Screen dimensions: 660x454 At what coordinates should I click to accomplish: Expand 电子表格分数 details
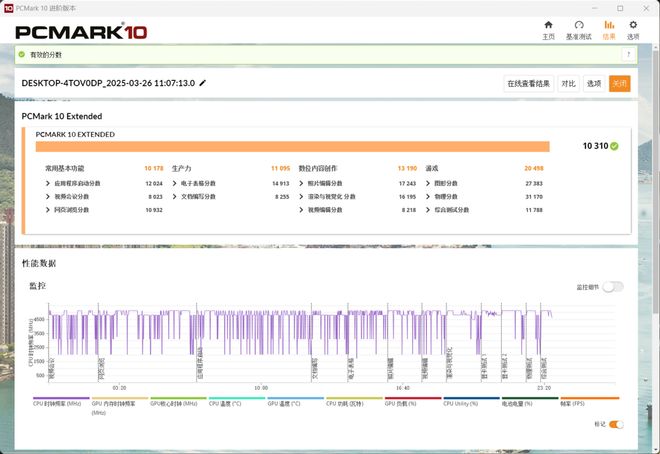point(176,183)
